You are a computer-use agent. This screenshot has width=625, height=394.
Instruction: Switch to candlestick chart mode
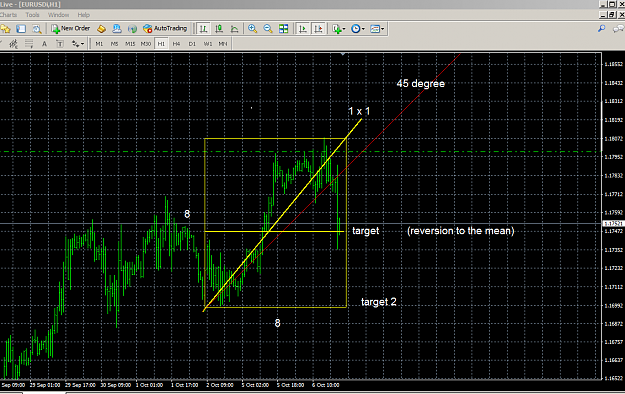219,29
